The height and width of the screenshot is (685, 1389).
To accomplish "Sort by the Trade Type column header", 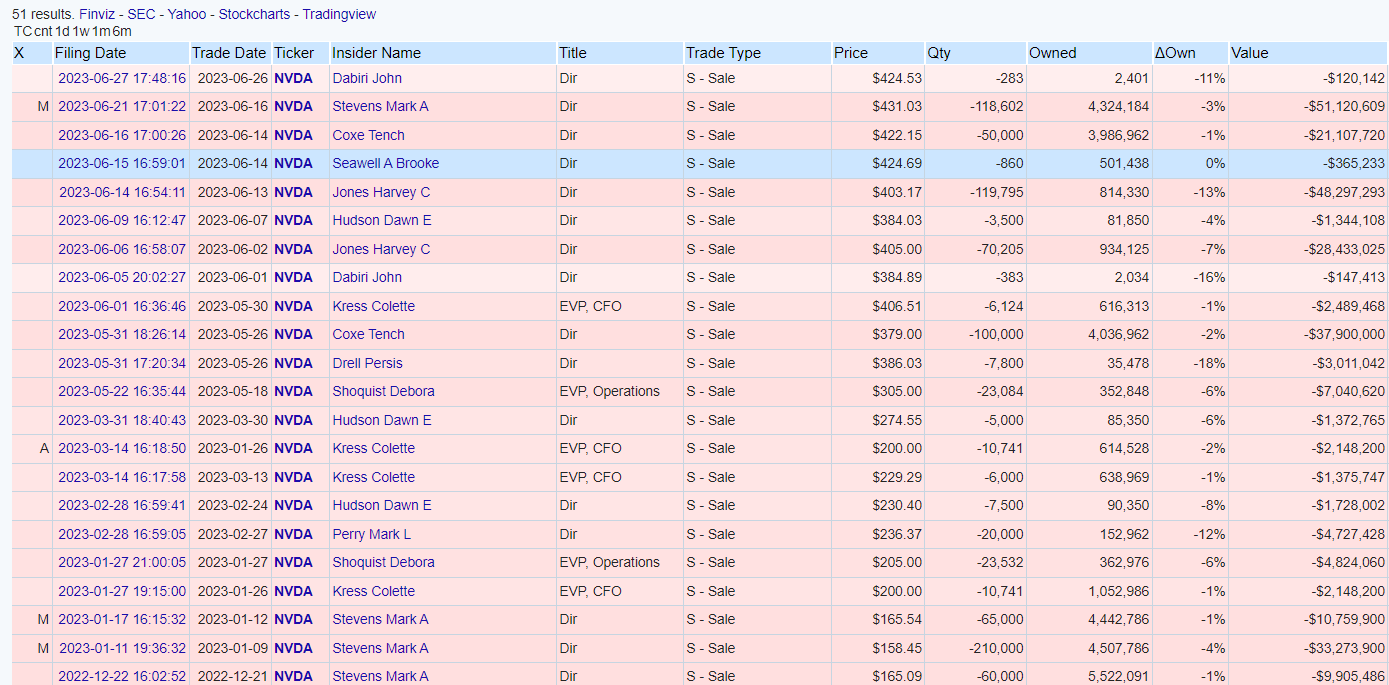I will click(x=723, y=53).
